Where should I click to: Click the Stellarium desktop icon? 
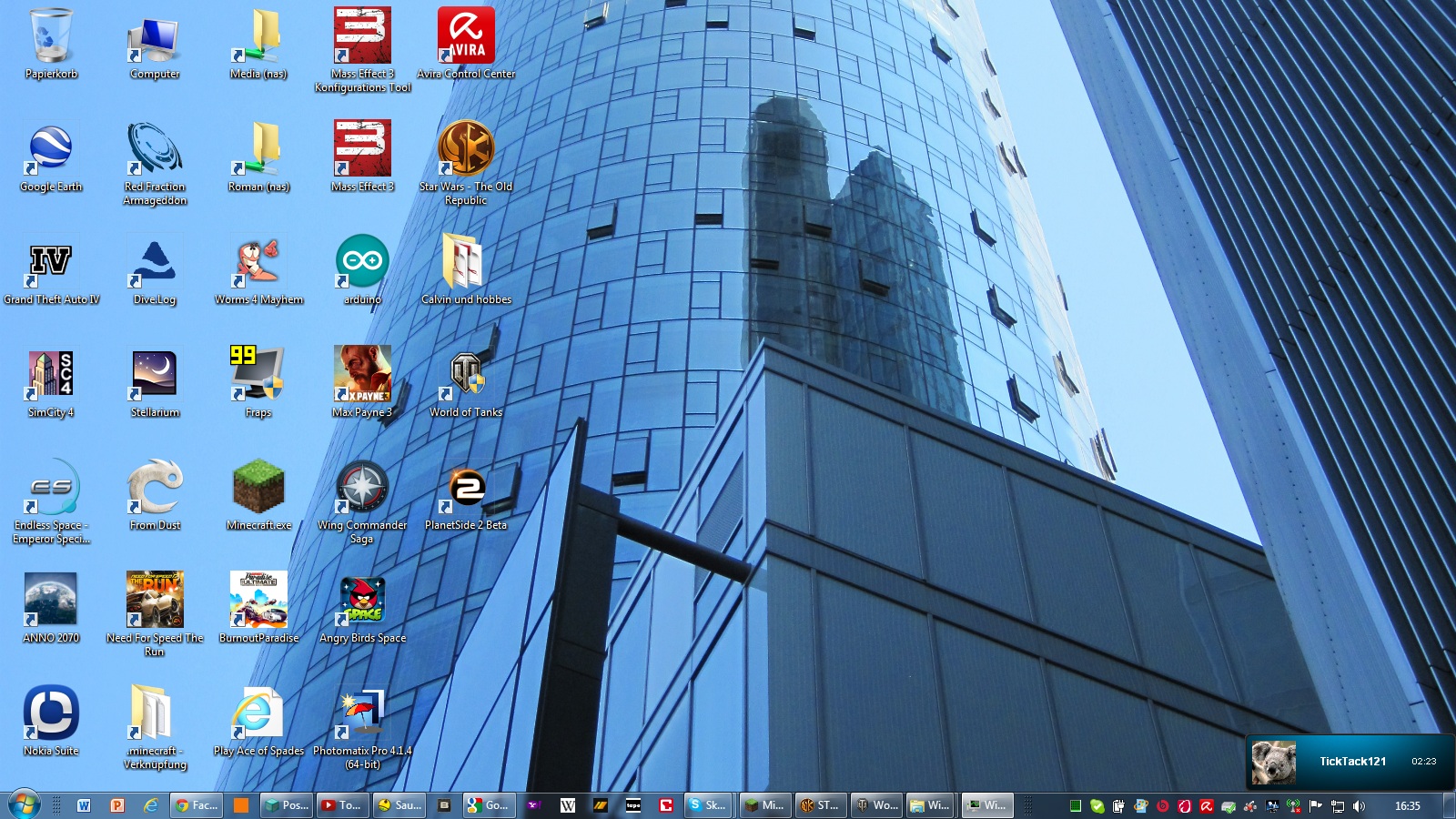[155, 376]
